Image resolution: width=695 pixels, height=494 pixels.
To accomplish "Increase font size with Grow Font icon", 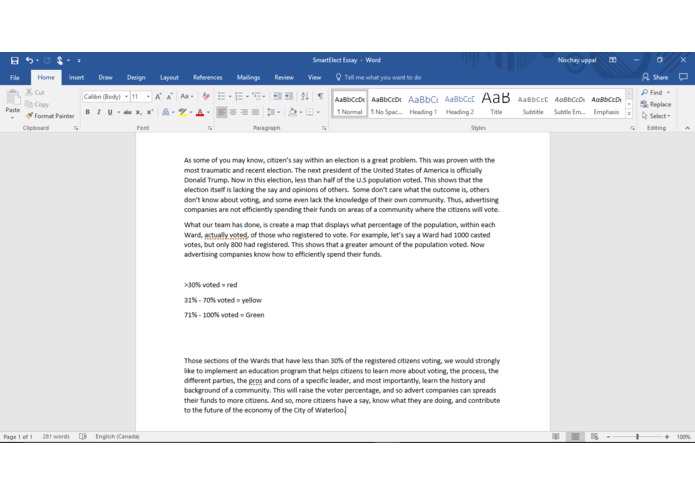I will (x=158, y=97).
